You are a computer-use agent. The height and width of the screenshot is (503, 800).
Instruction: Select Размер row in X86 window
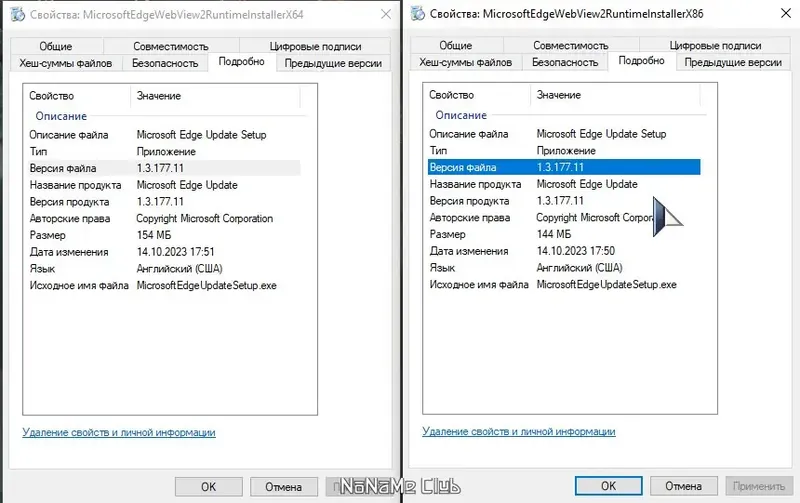[564, 234]
